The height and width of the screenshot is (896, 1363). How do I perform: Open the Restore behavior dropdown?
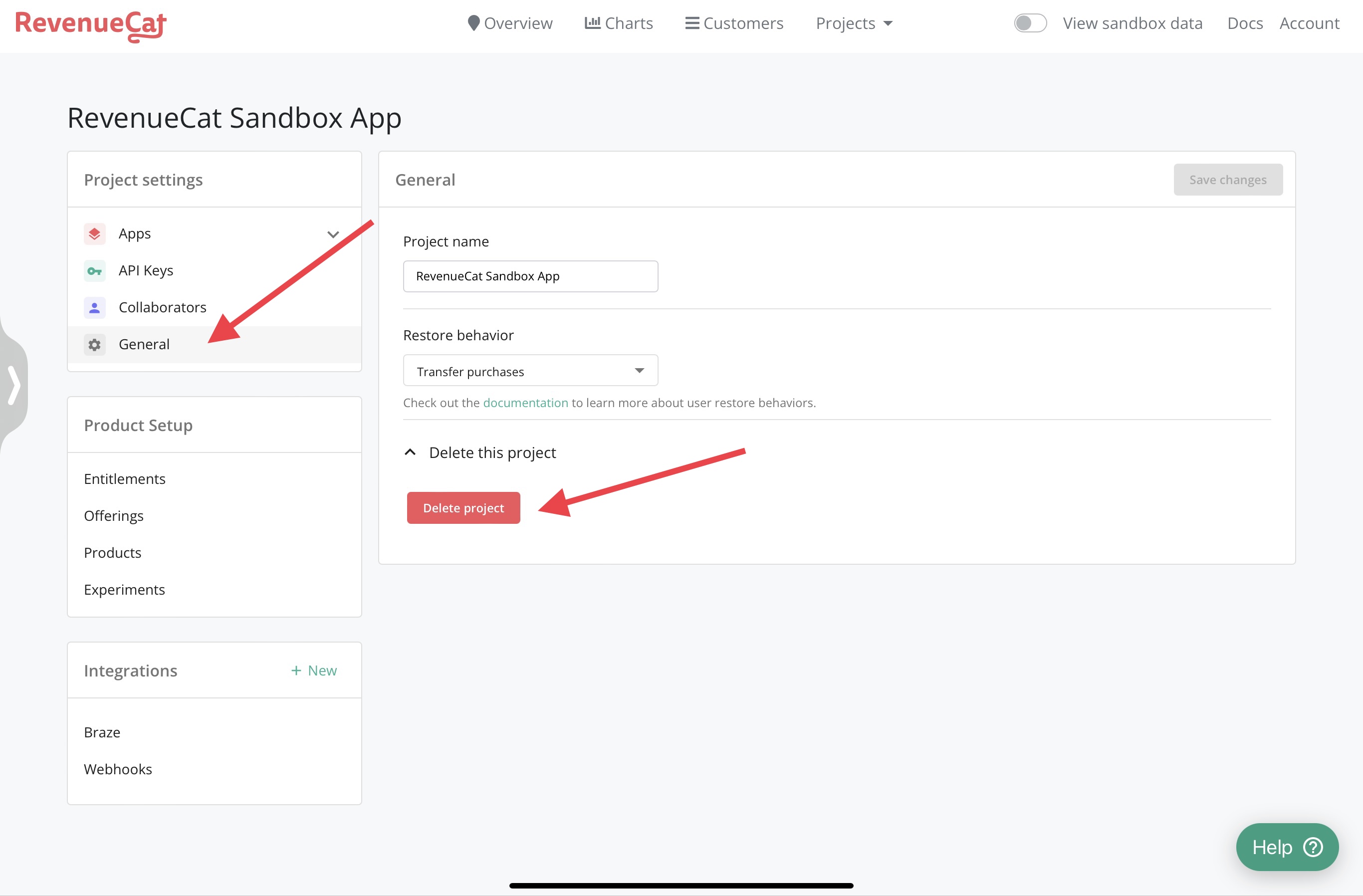(530, 371)
